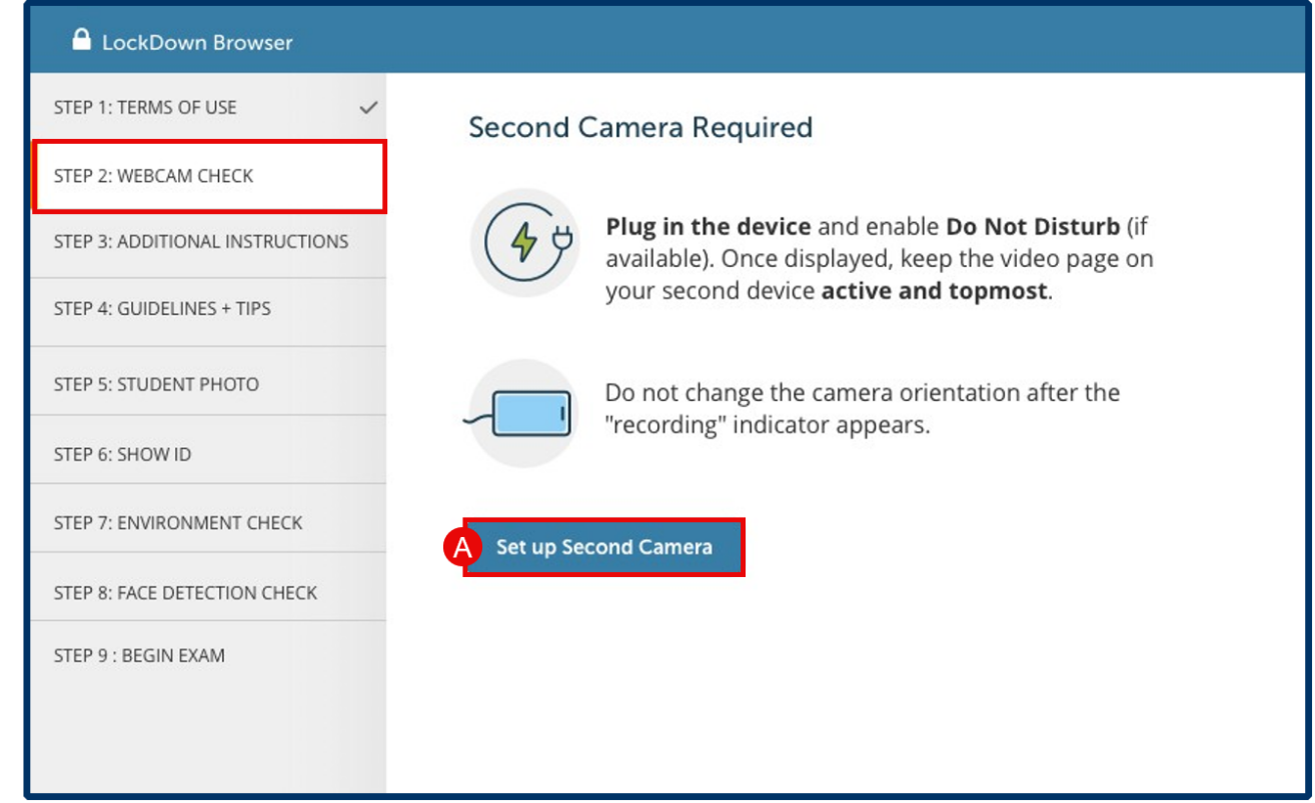Viewport: 1315px width, 803px height.
Task: Click the LockDown Browser title text
Action: (x=197, y=42)
